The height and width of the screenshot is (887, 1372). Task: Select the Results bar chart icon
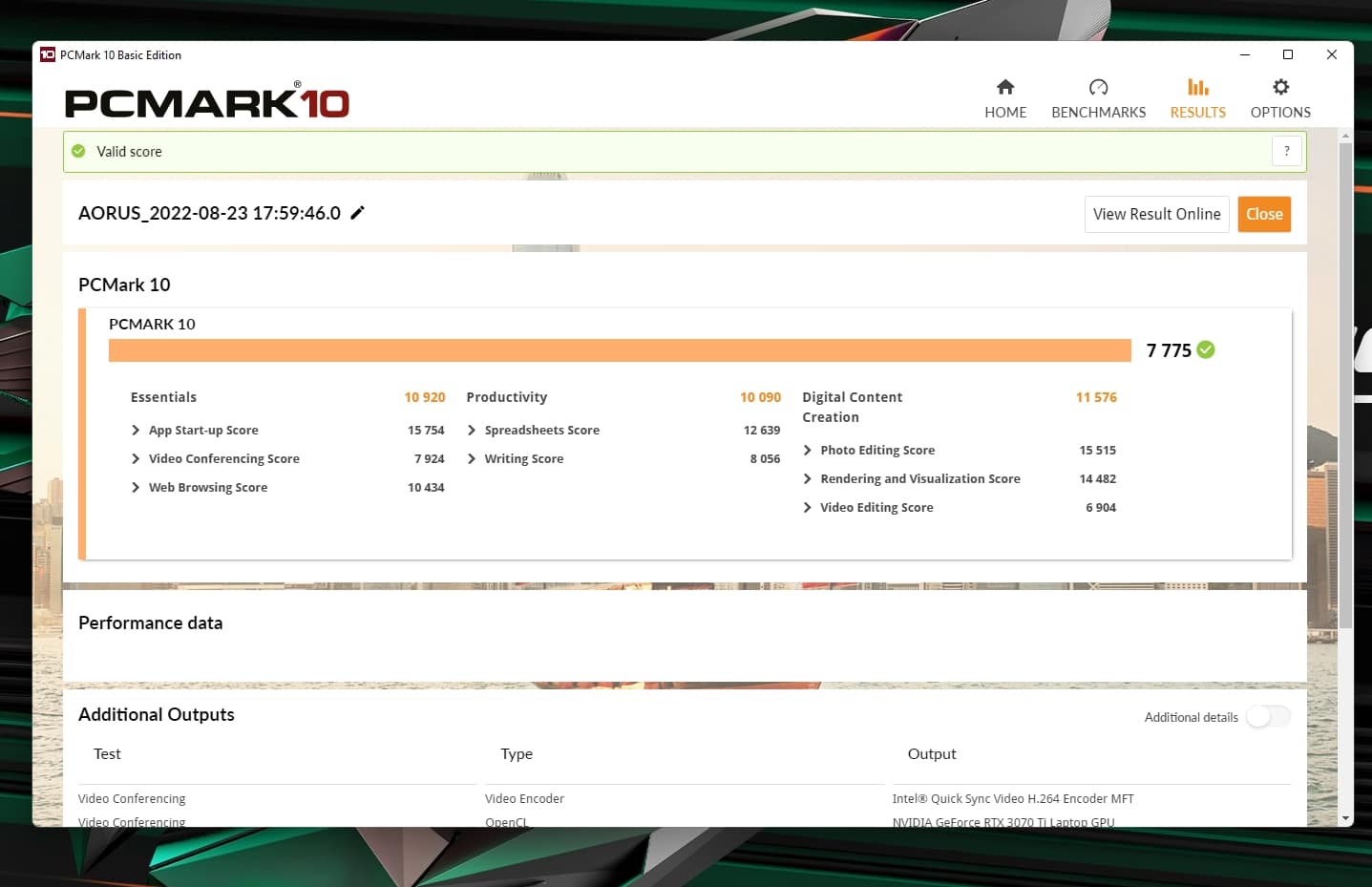coord(1197,87)
